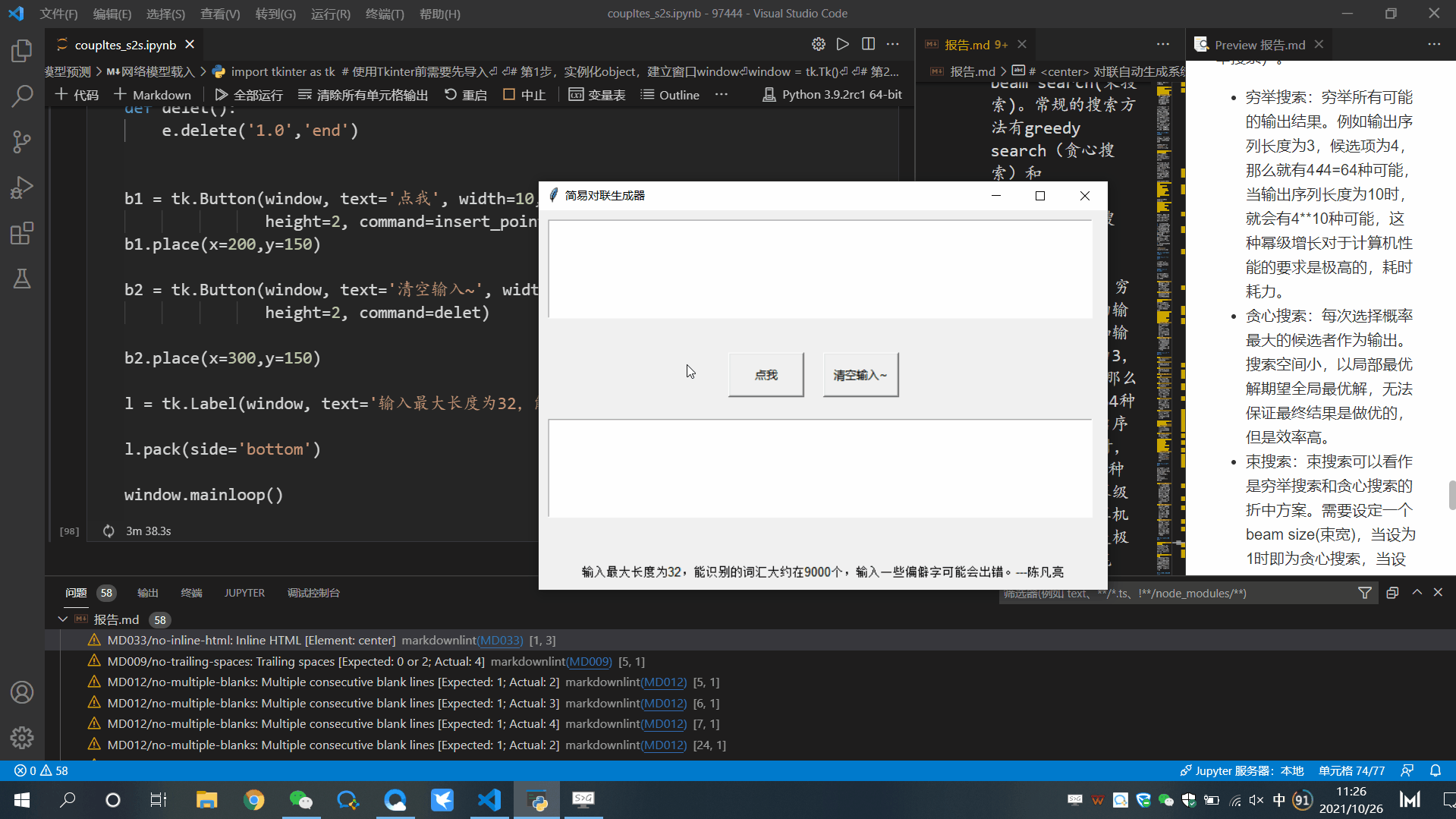Image resolution: width=1456 pixels, height=819 pixels.
Task: Open Source Control in the activity bar
Action: tap(22, 141)
